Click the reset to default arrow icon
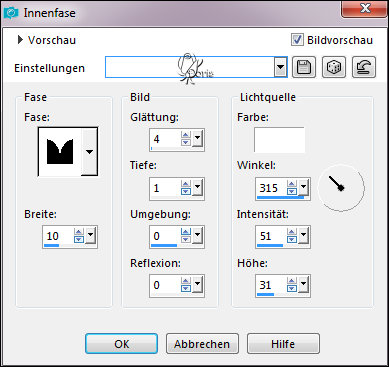 click(x=364, y=67)
